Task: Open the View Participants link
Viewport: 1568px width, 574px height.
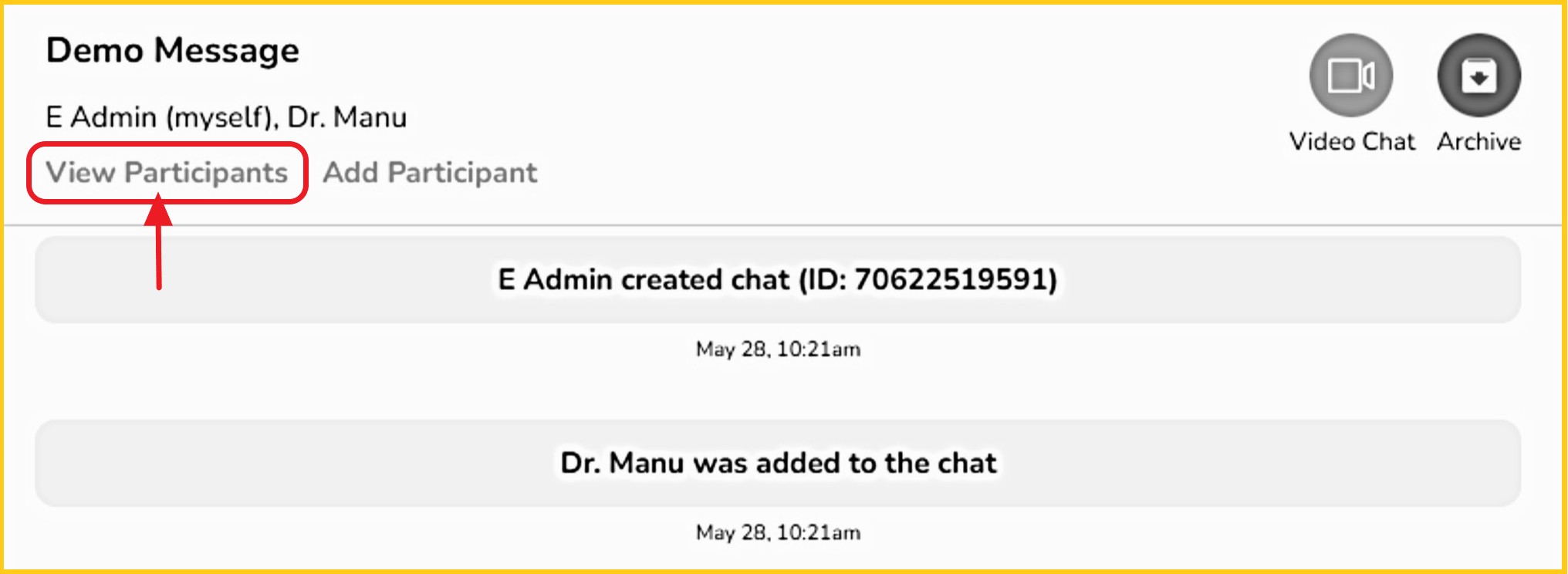Action: (167, 173)
